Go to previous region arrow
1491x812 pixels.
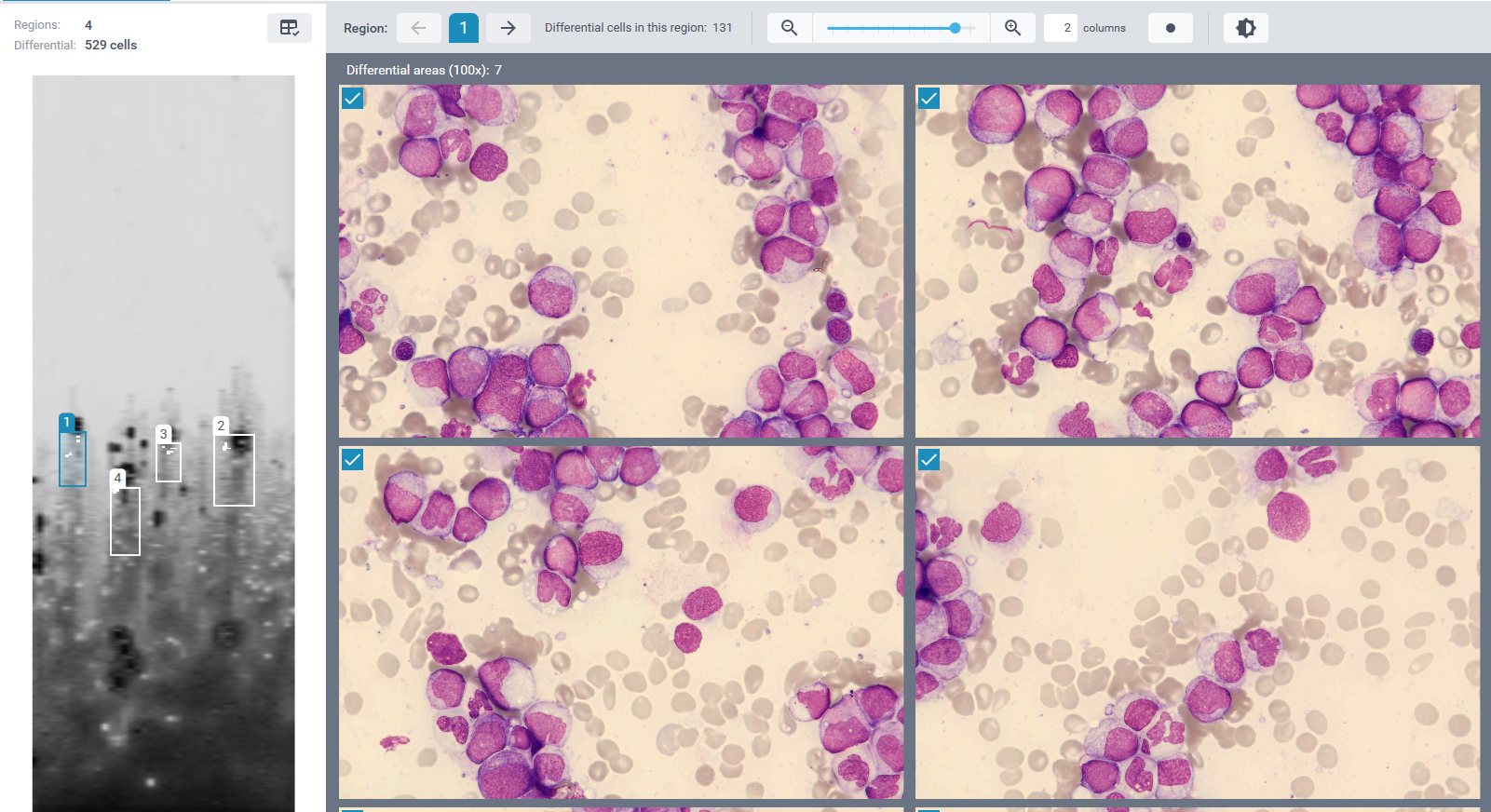(419, 28)
